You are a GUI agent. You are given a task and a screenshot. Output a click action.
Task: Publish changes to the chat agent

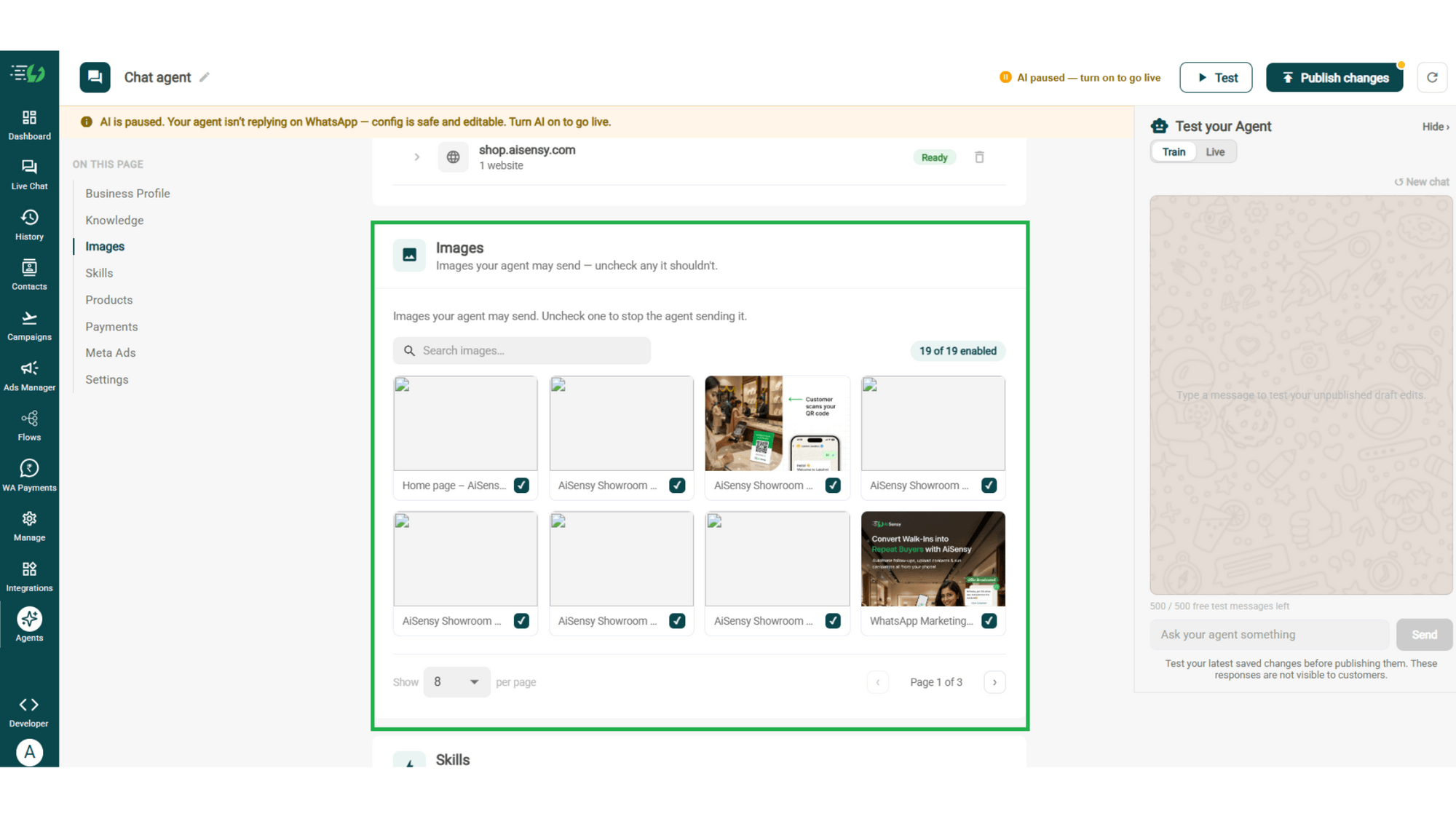(x=1334, y=77)
